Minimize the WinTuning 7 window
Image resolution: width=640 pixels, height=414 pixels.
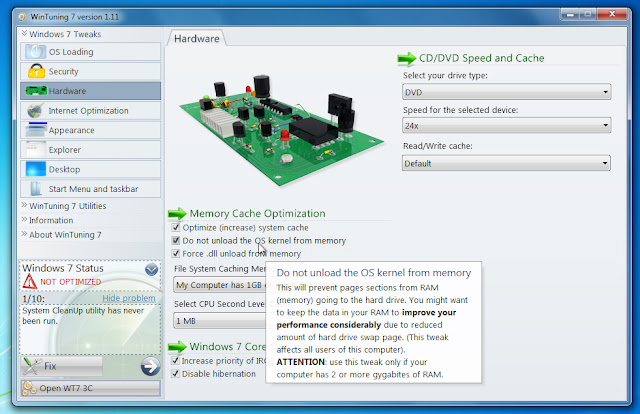pyautogui.click(x=570, y=14)
